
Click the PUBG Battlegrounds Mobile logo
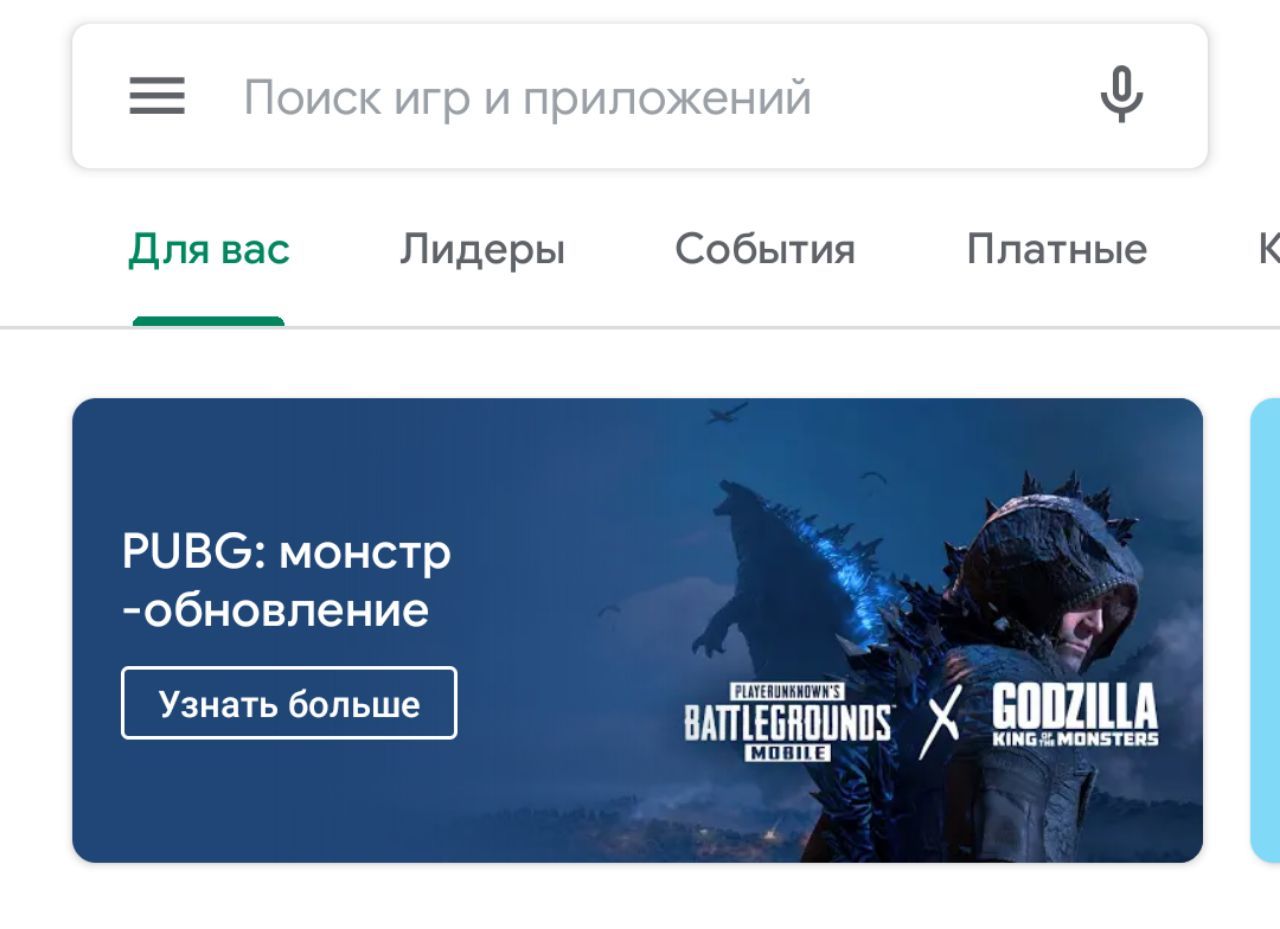(788, 722)
